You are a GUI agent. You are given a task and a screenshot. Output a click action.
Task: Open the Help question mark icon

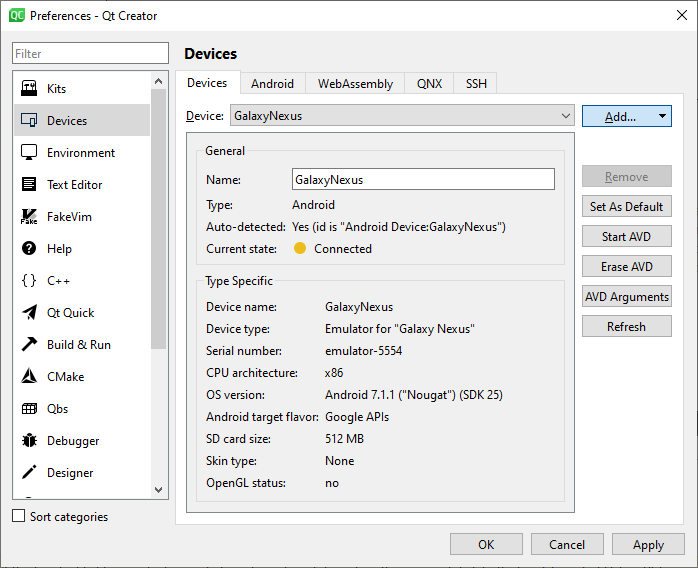(x=29, y=248)
